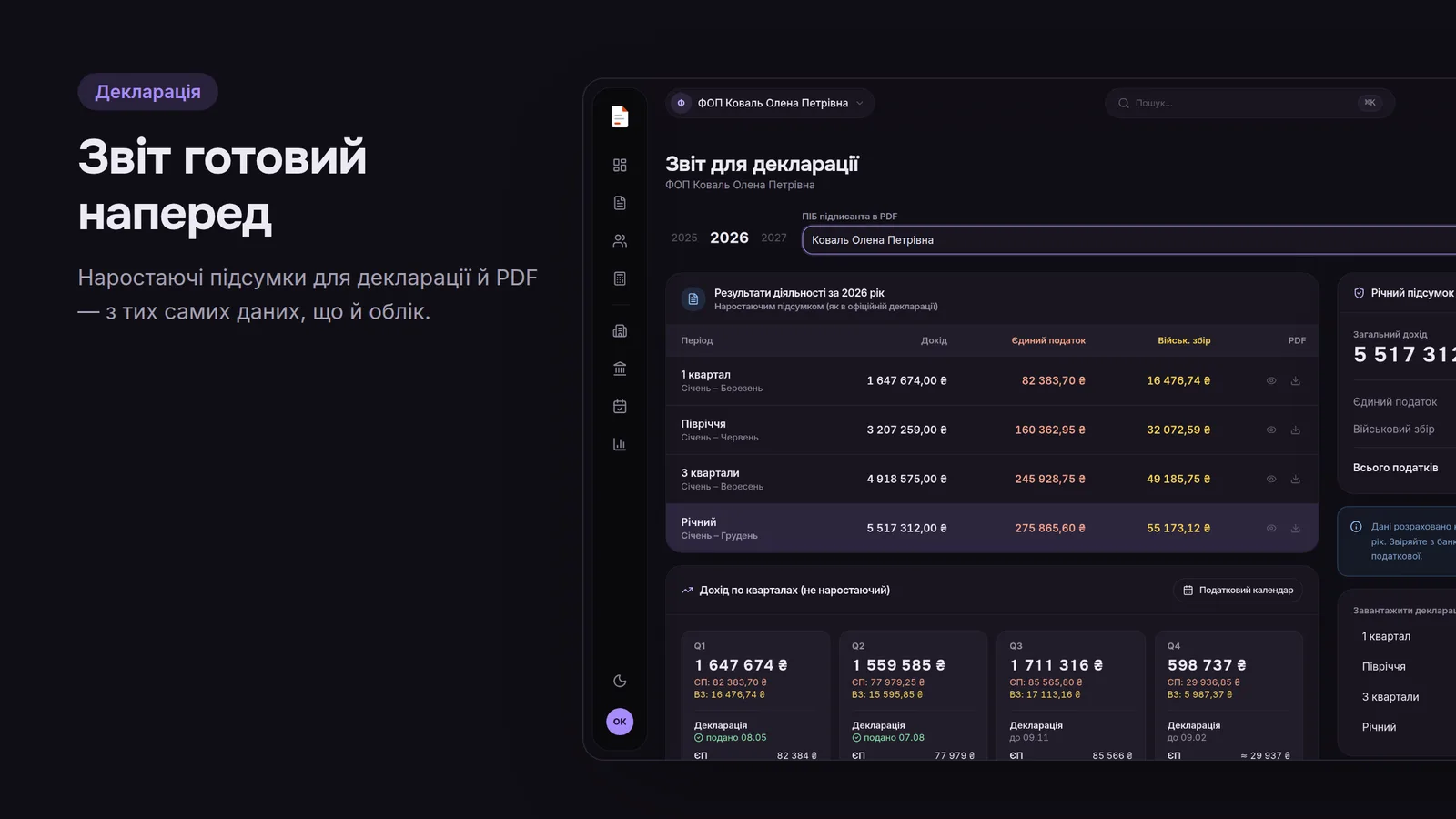Open the clients (people) icon in sidebar
The image size is (1456, 819).
620,241
